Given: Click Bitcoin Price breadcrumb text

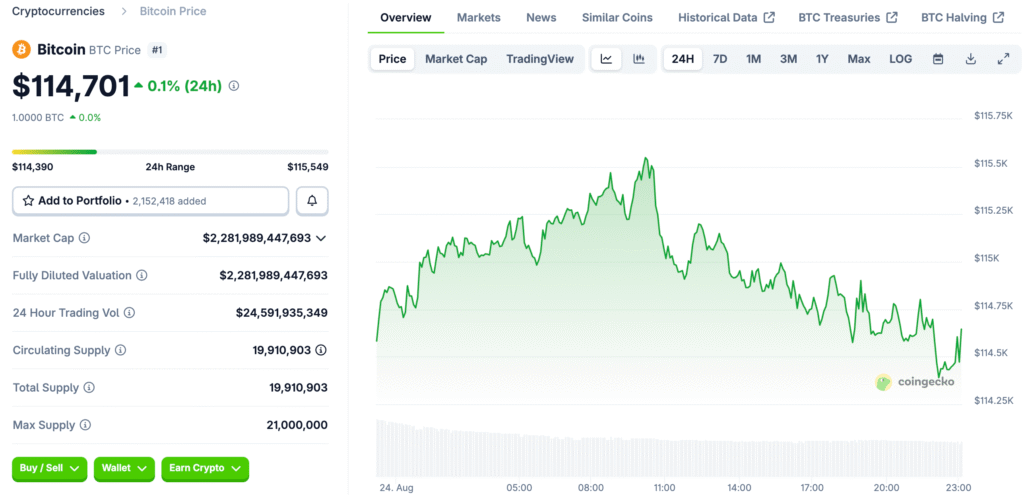Looking at the screenshot, I should pos(173,11).
